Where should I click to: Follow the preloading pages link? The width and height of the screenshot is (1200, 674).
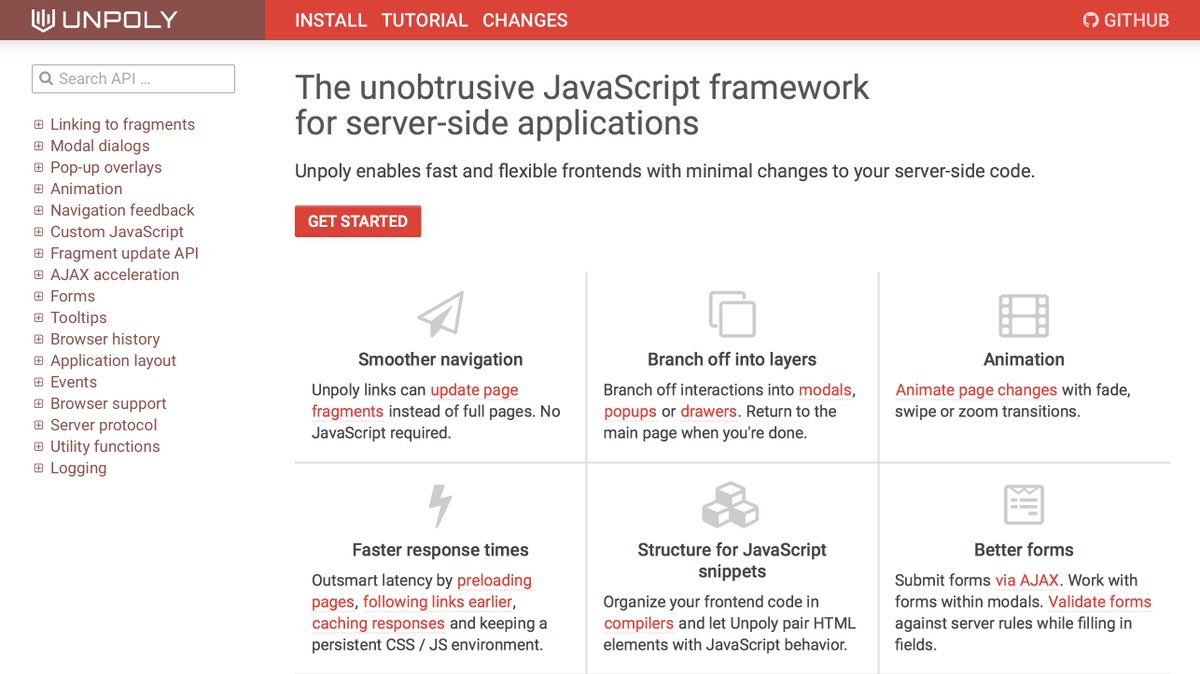tap(422, 591)
